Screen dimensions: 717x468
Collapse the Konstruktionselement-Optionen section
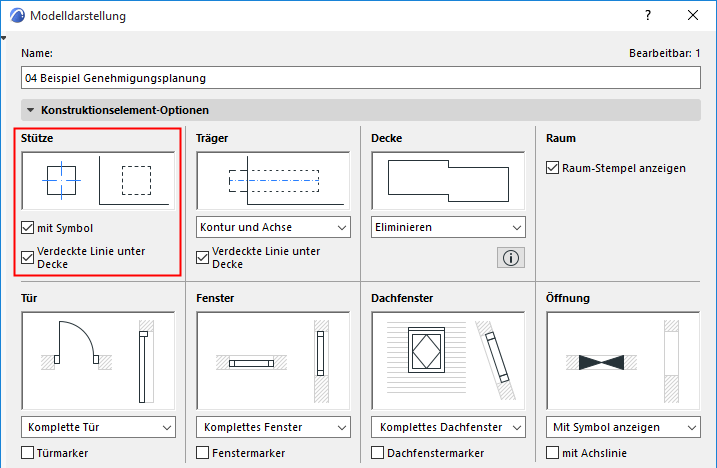[x=32, y=109]
